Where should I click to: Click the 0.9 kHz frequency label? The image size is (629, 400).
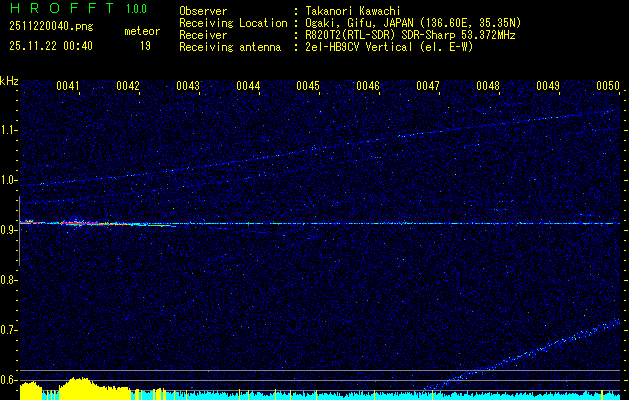(x=9, y=230)
